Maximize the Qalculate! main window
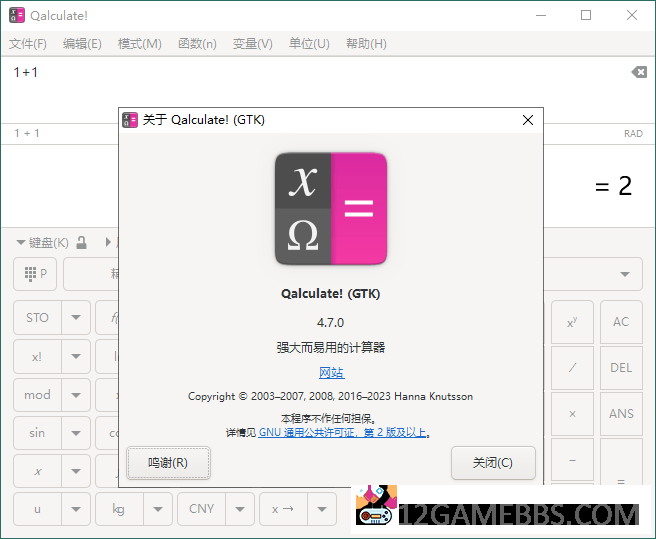656x539 pixels. click(586, 15)
